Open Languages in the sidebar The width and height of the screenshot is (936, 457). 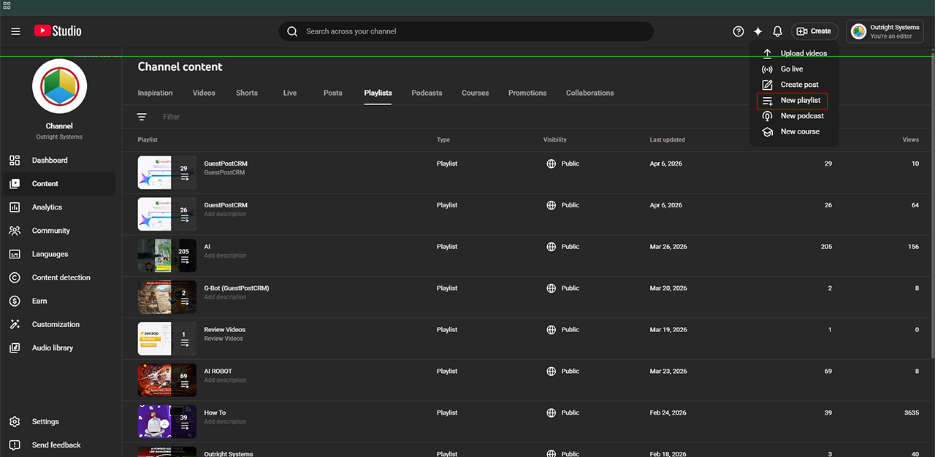pyautogui.click(x=60, y=254)
